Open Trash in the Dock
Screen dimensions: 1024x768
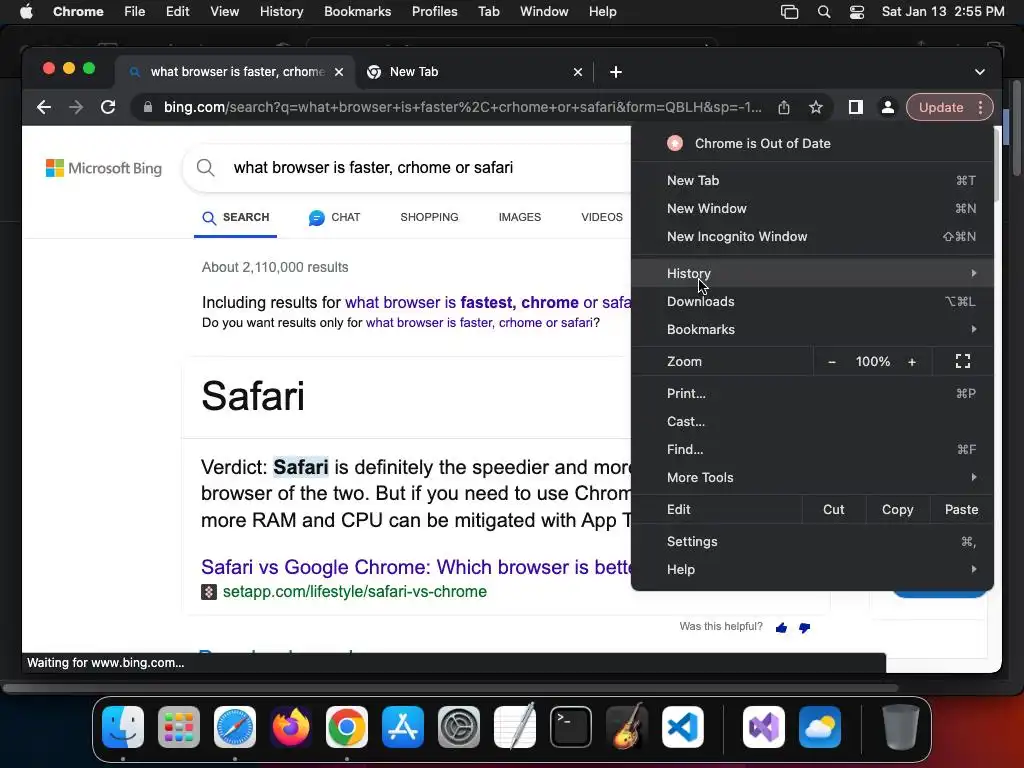coord(901,727)
